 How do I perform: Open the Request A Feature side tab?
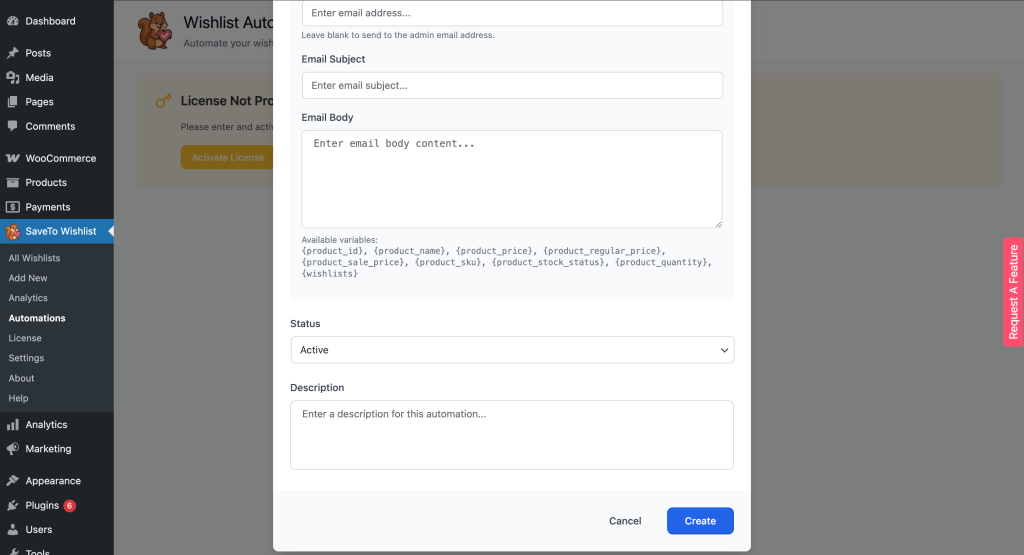[1013, 292]
